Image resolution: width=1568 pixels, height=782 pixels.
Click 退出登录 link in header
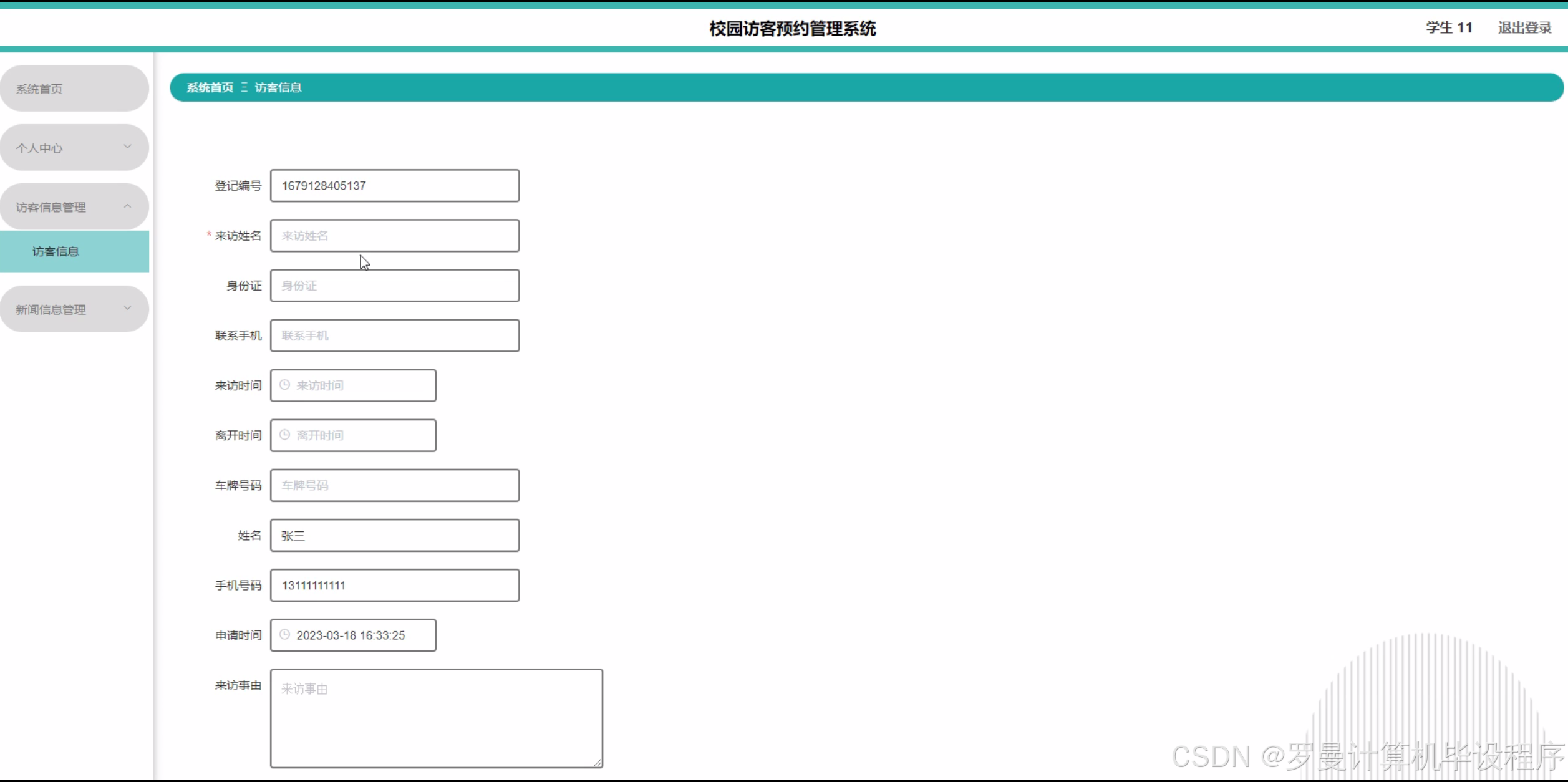tap(1524, 27)
